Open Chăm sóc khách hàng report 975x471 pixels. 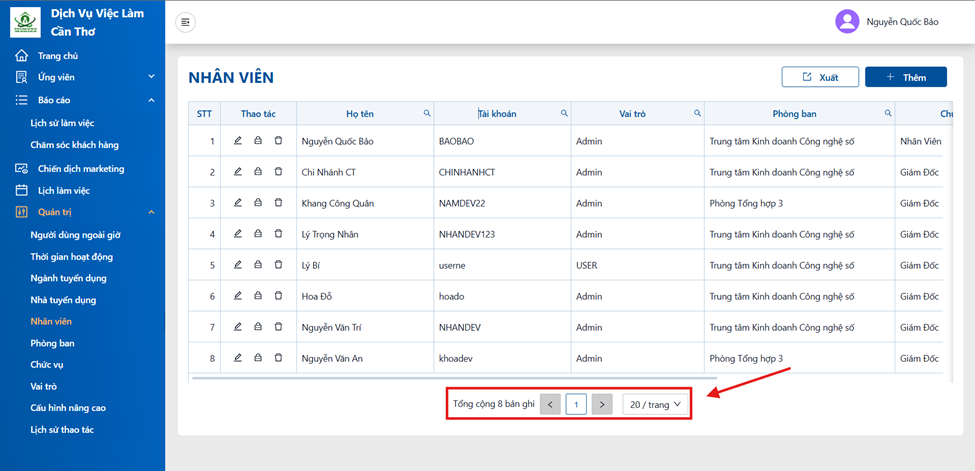click(x=75, y=145)
